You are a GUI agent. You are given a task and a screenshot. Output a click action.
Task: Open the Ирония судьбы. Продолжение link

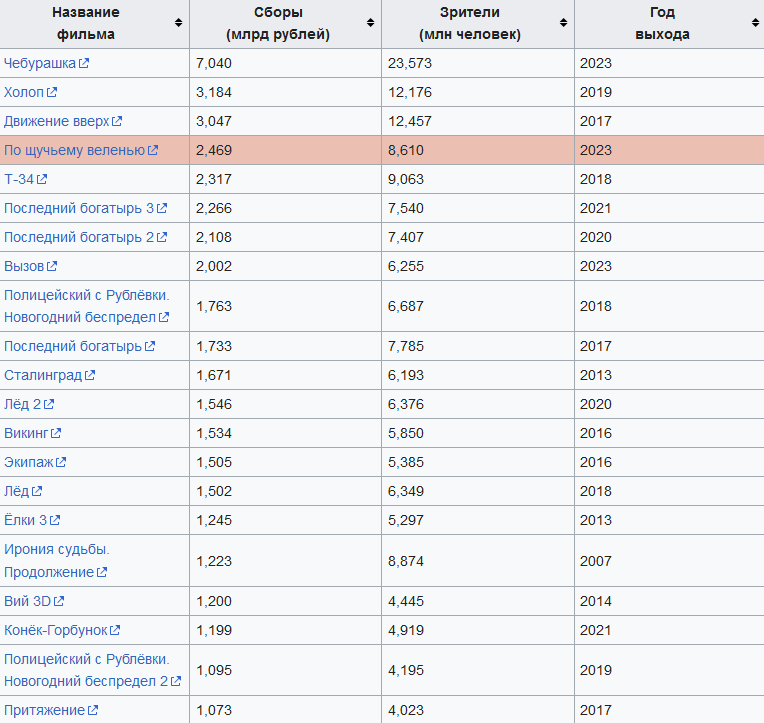click(56, 560)
